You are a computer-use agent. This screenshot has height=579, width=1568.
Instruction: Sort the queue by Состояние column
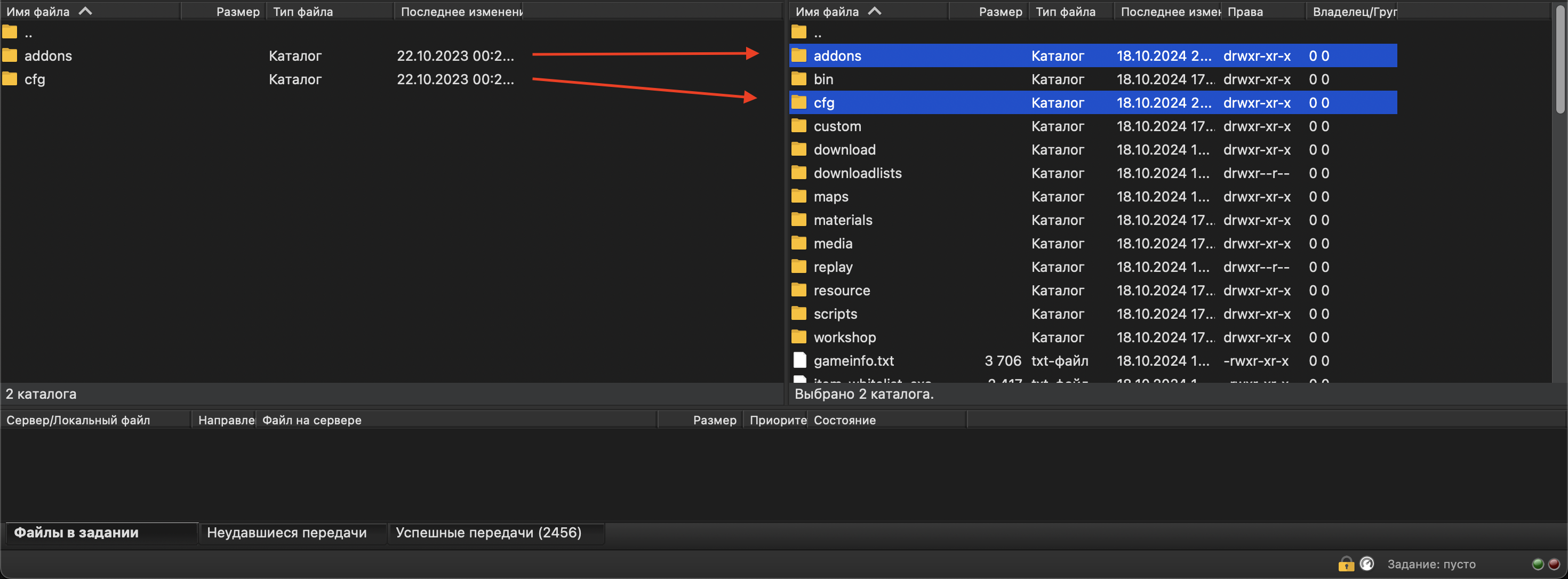click(x=844, y=420)
